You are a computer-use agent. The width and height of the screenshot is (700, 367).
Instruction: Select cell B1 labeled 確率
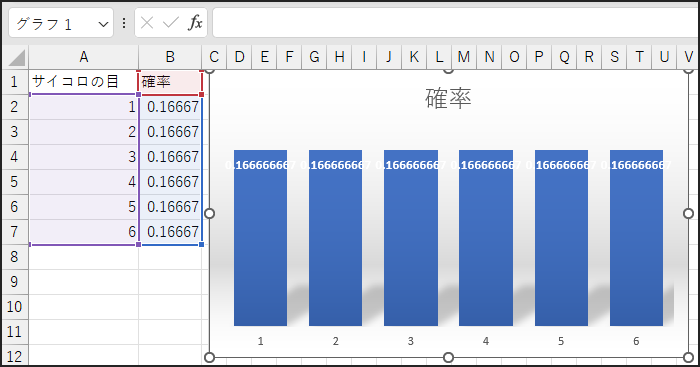(170, 82)
